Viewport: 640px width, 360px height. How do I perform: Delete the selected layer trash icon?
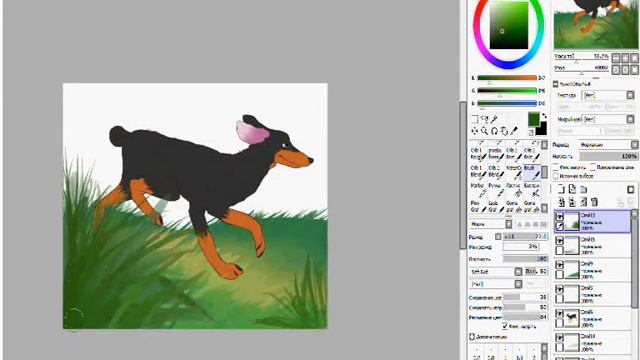coord(595,202)
